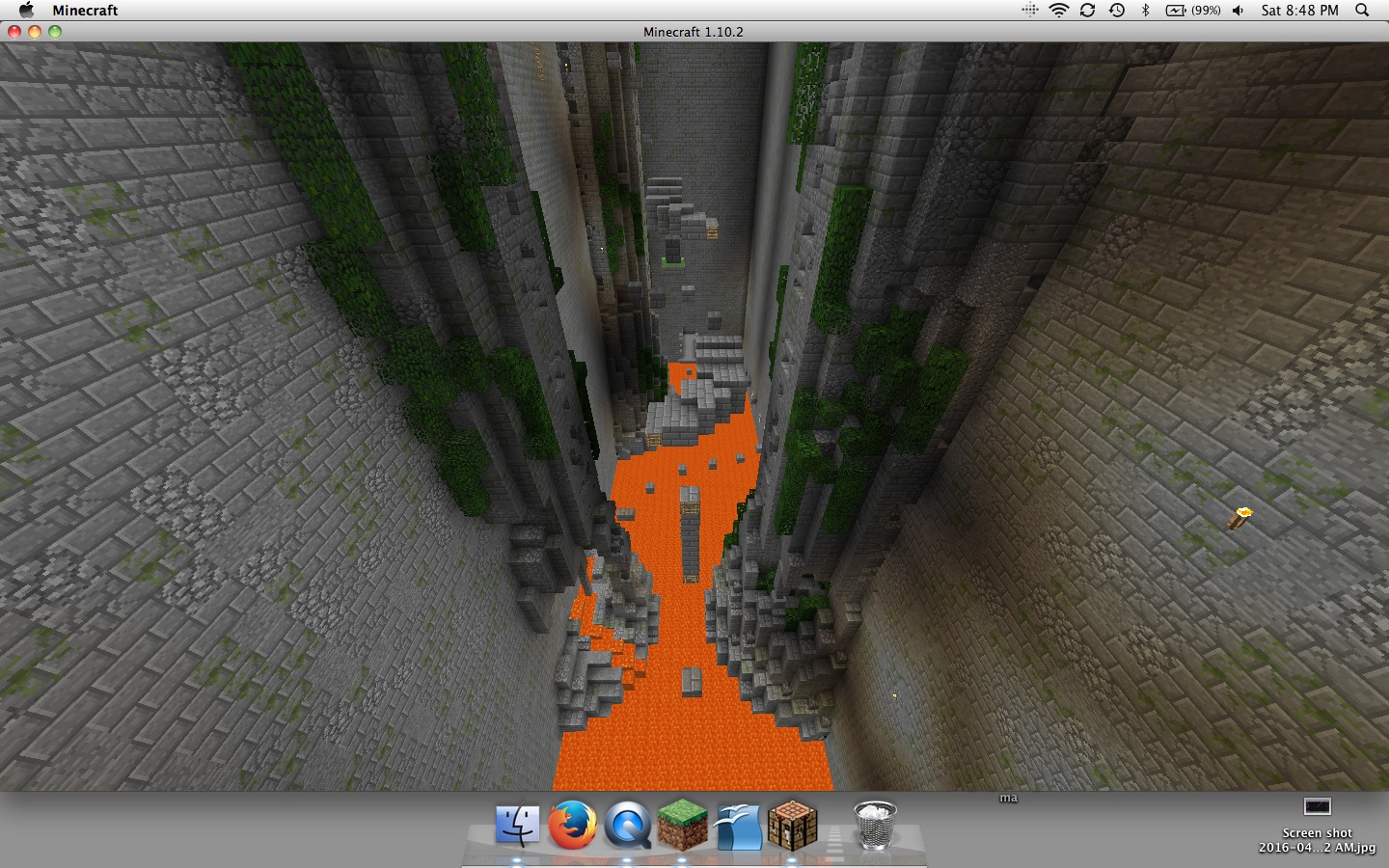Click the Minecraft 1.10.2 title text
The image size is (1389, 868).
point(694,32)
